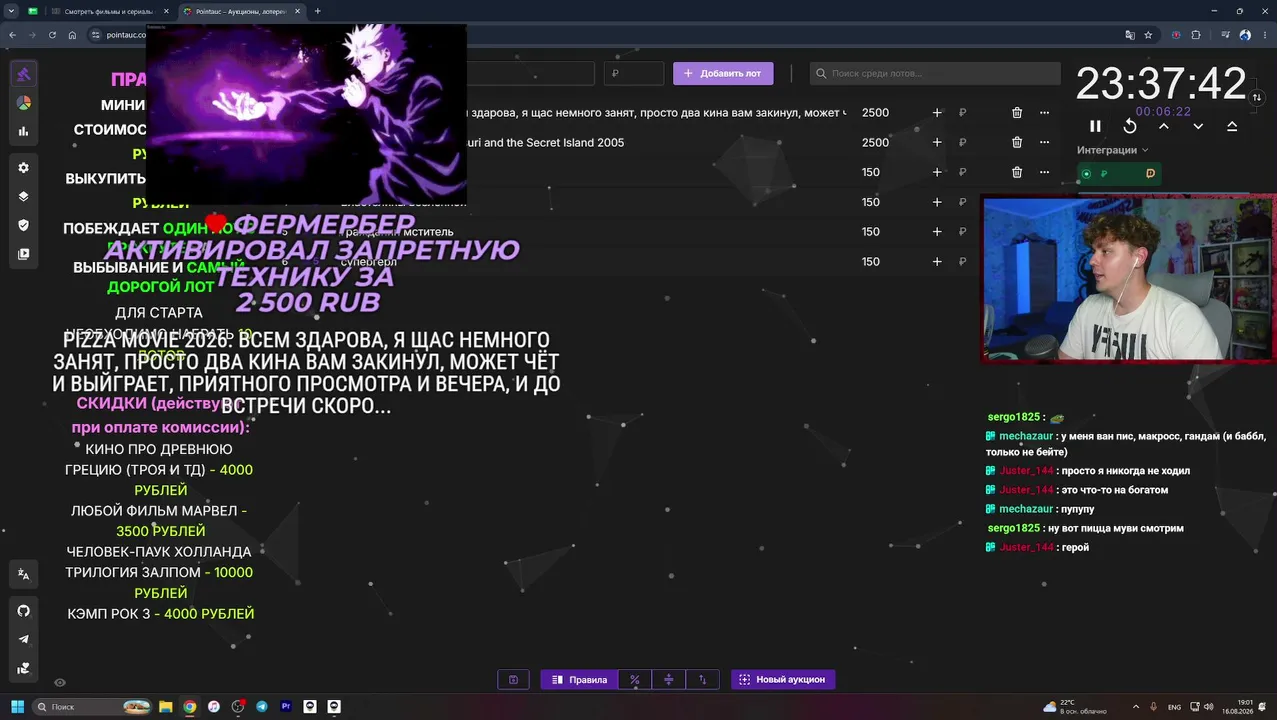Delete the third lot valued 150

[1017, 172]
